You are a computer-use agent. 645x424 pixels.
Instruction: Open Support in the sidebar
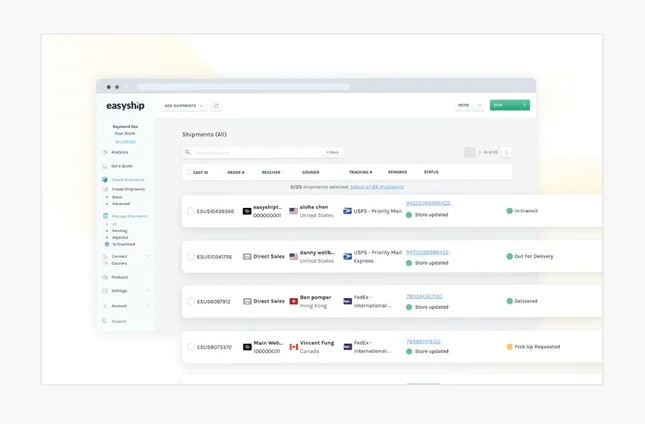(119, 321)
